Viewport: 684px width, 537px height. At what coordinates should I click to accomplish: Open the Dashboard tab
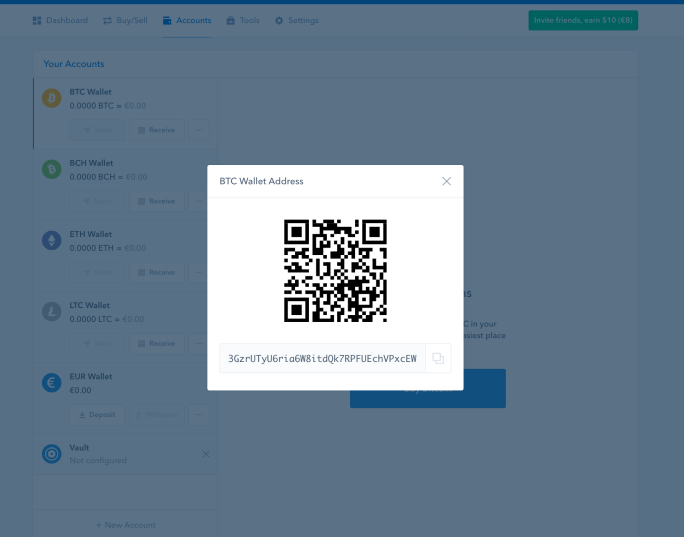tap(60, 21)
